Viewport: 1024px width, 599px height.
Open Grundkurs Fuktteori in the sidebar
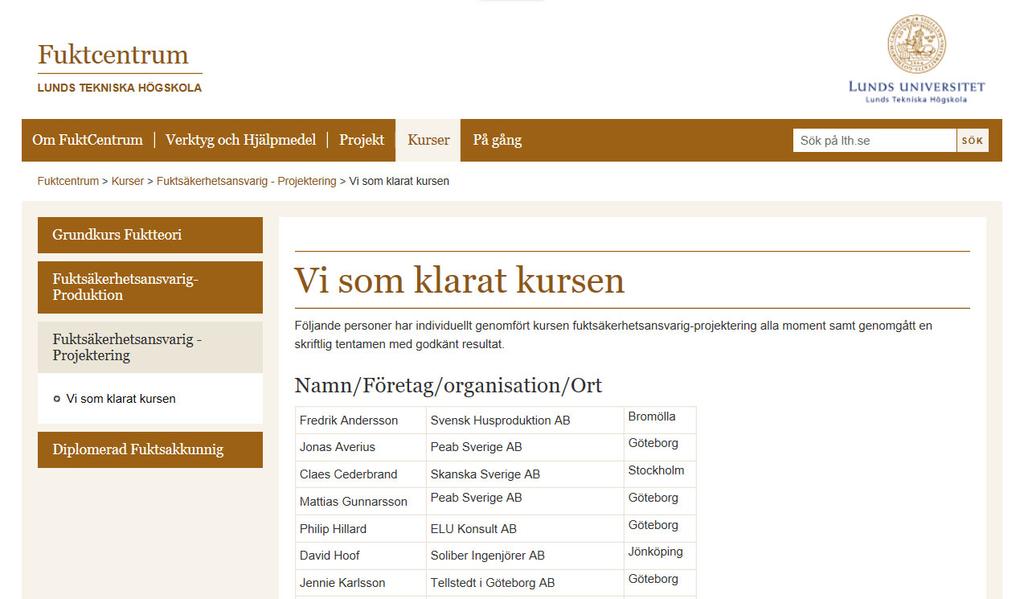(150, 235)
